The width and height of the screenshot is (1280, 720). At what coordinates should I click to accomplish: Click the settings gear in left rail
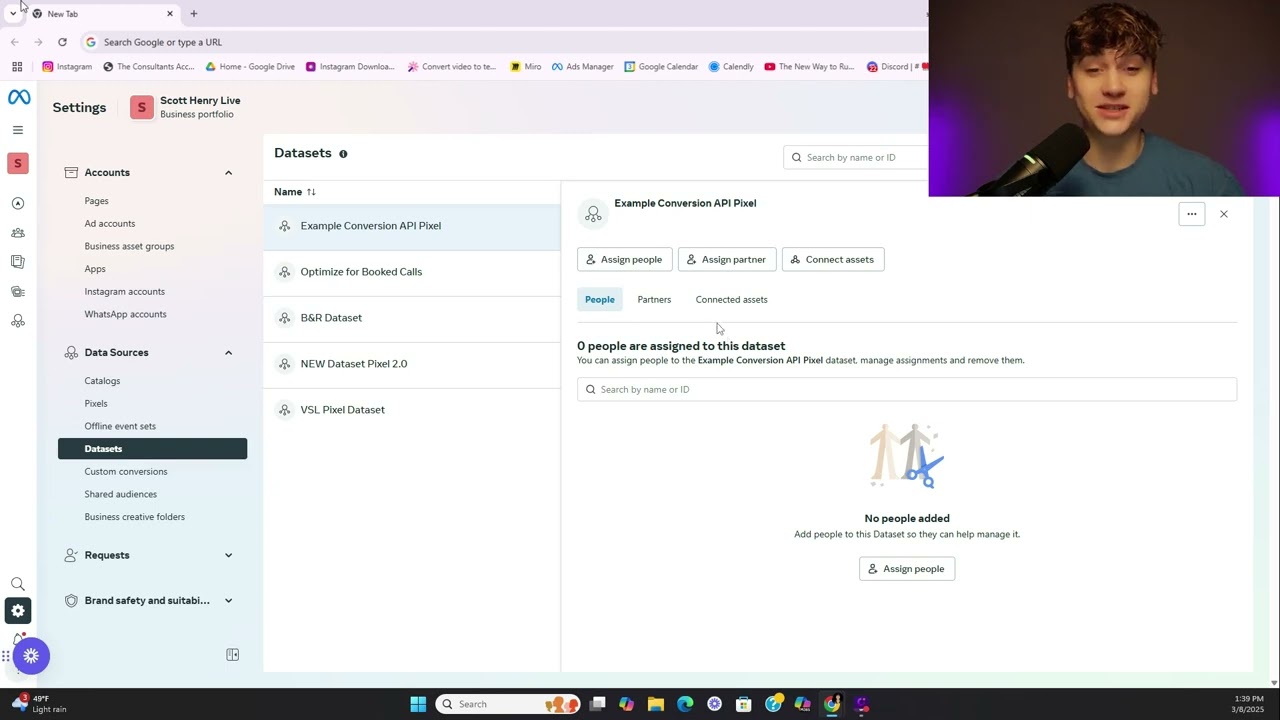pyautogui.click(x=18, y=611)
